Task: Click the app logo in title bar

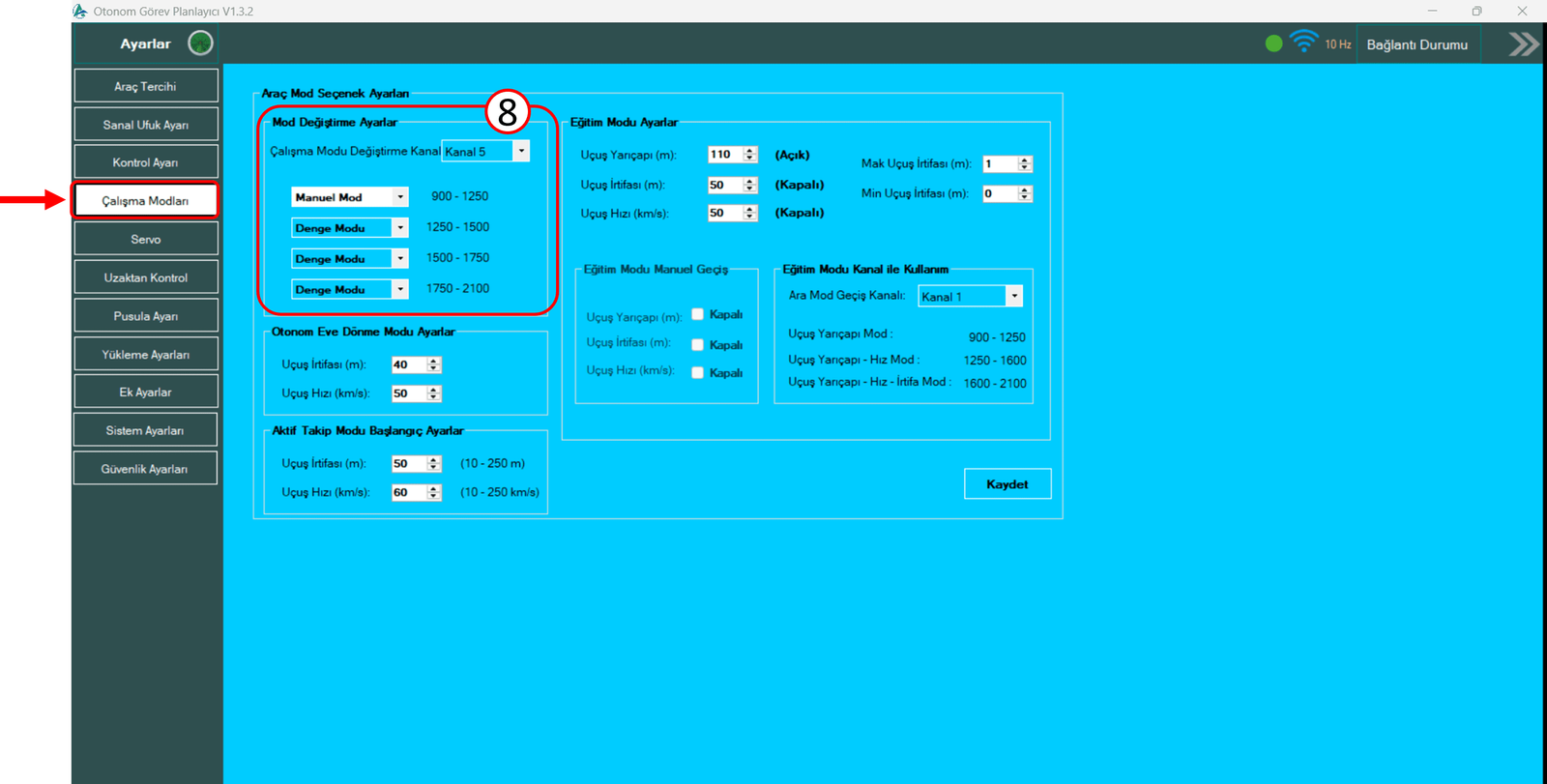Action: (80, 12)
